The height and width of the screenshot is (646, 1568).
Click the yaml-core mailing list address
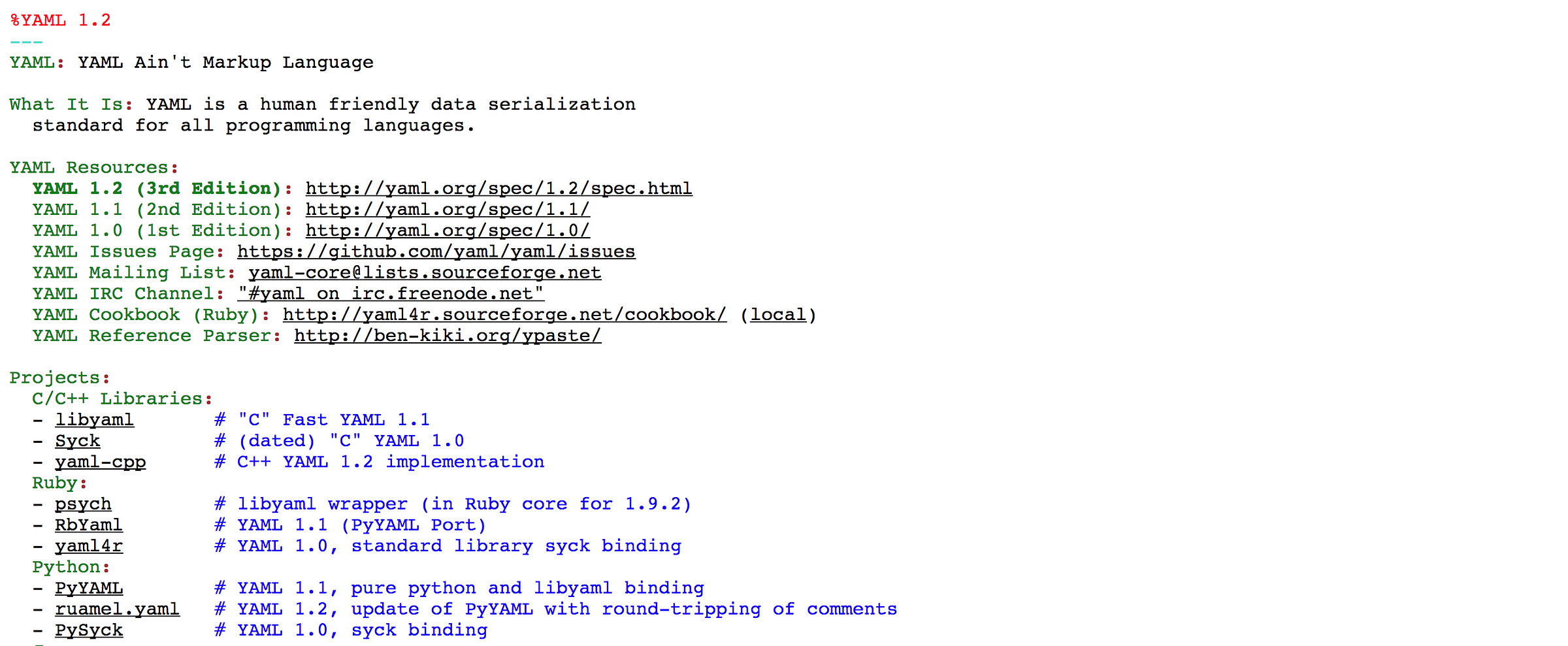tap(425, 273)
